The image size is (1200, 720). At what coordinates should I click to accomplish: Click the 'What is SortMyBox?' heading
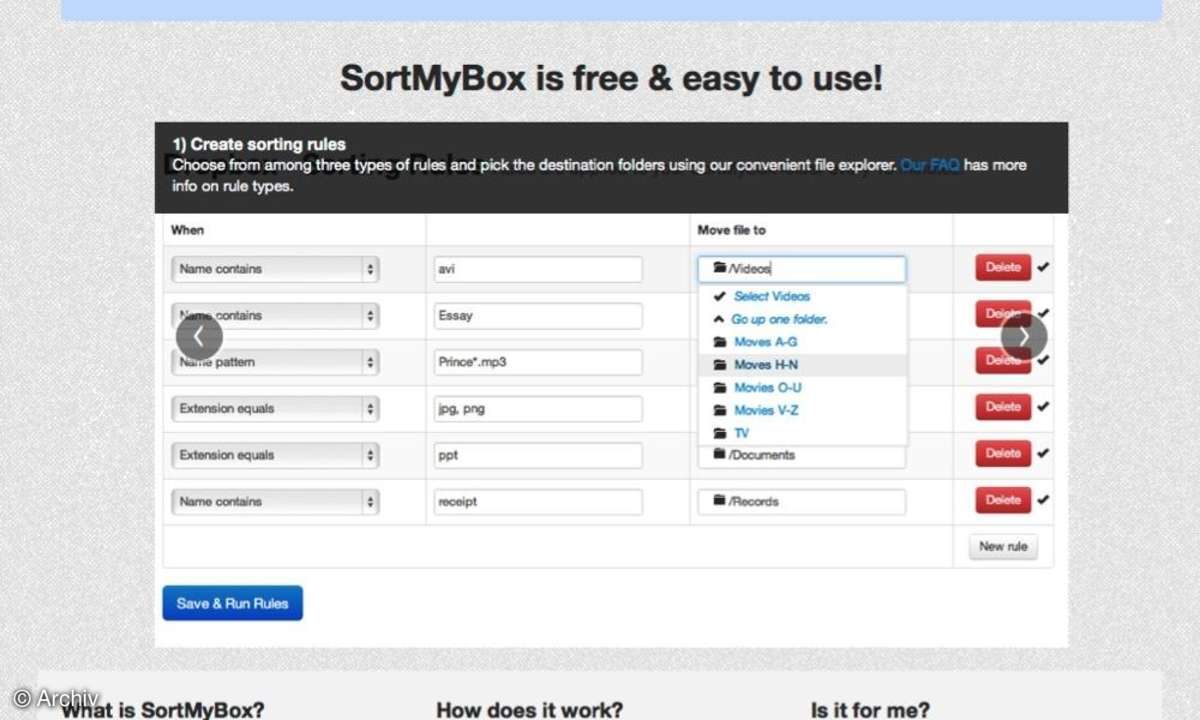(x=163, y=710)
